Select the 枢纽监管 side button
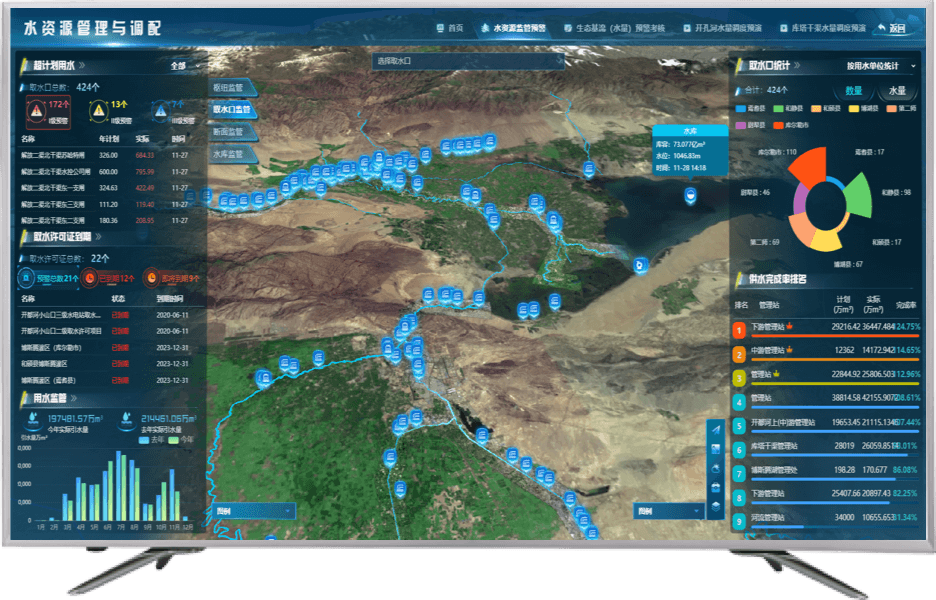 (x=233, y=88)
